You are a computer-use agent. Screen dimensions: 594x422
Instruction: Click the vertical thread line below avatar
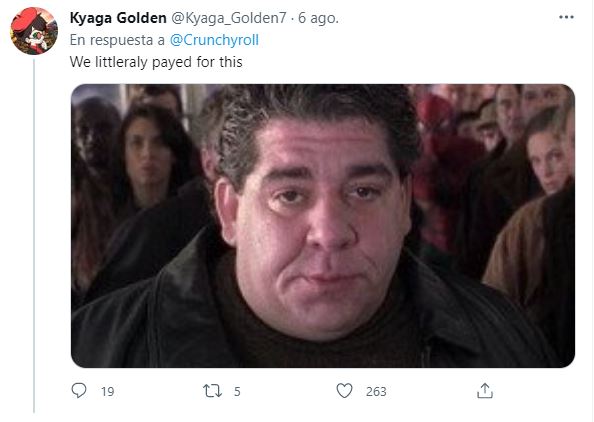(x=34, y=235)
